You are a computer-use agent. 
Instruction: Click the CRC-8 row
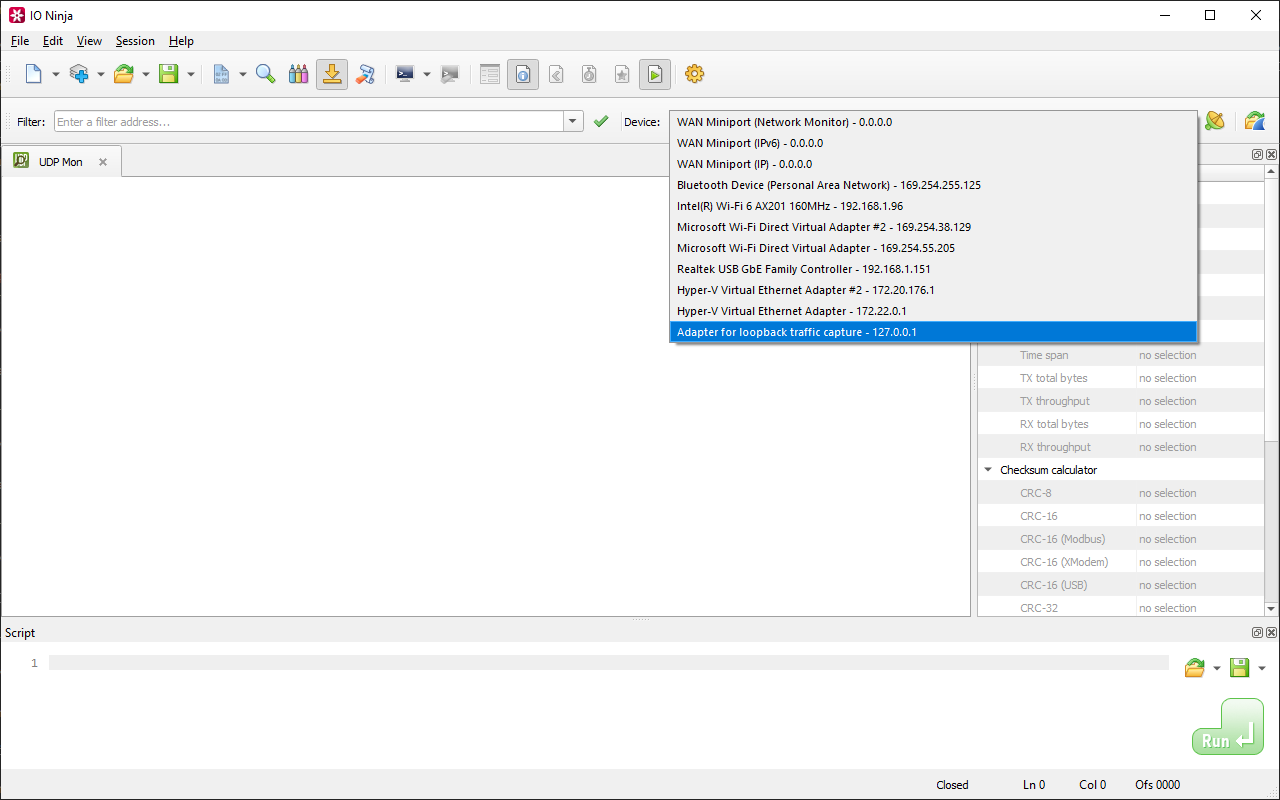tap(1122, 493)
